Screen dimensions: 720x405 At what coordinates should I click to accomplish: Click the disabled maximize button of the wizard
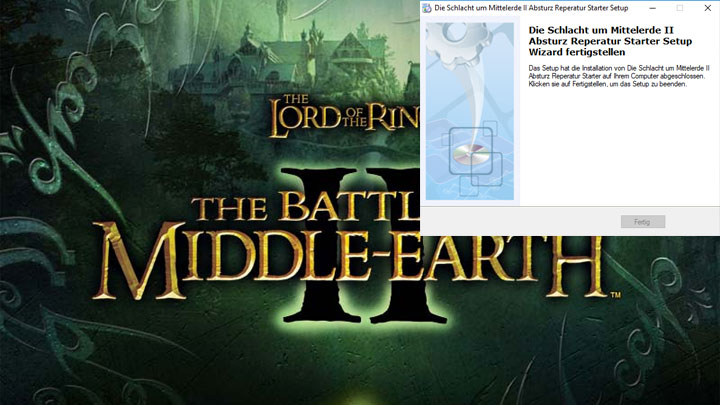coord(680,7)
